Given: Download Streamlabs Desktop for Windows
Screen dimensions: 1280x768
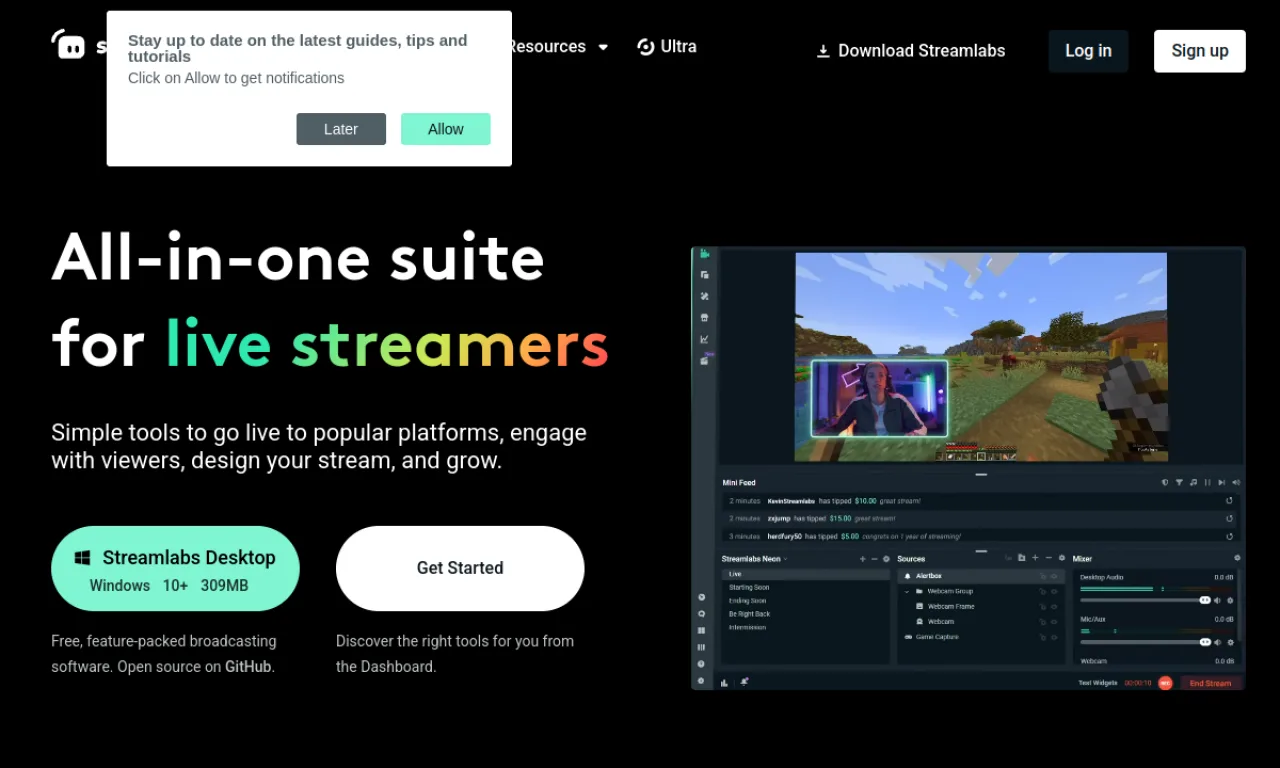Looking at the screenshot, I should (x=176, y=568).
